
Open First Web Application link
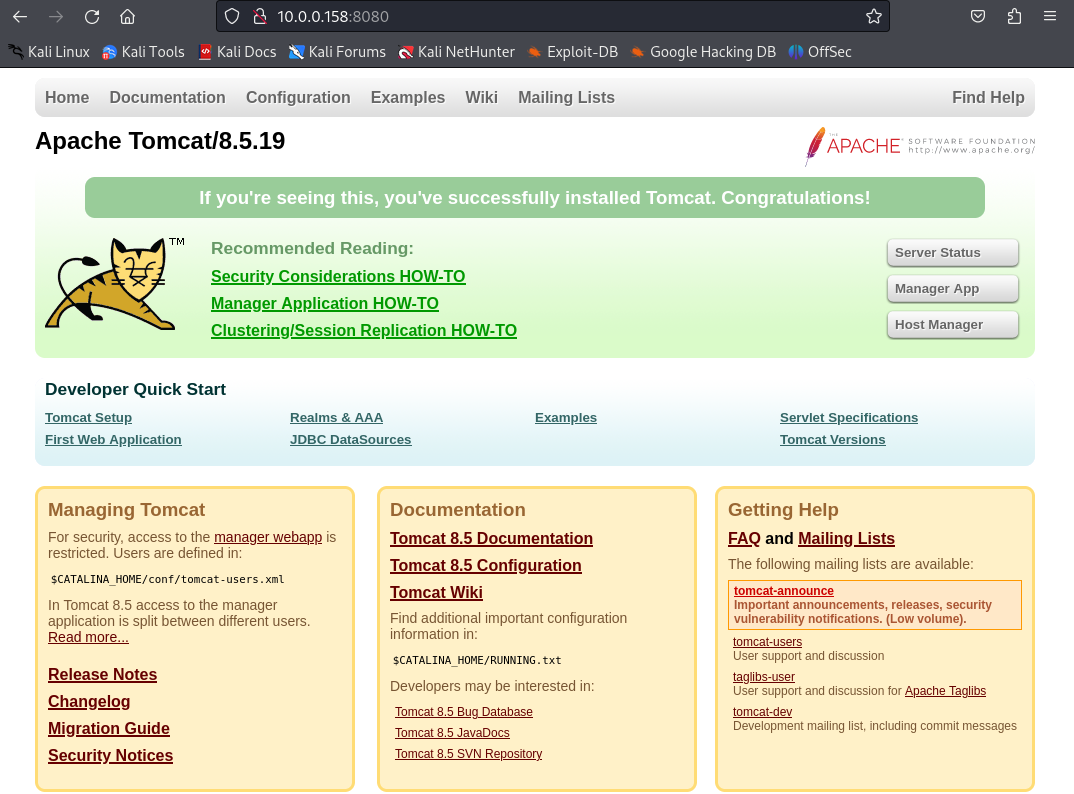113,440
